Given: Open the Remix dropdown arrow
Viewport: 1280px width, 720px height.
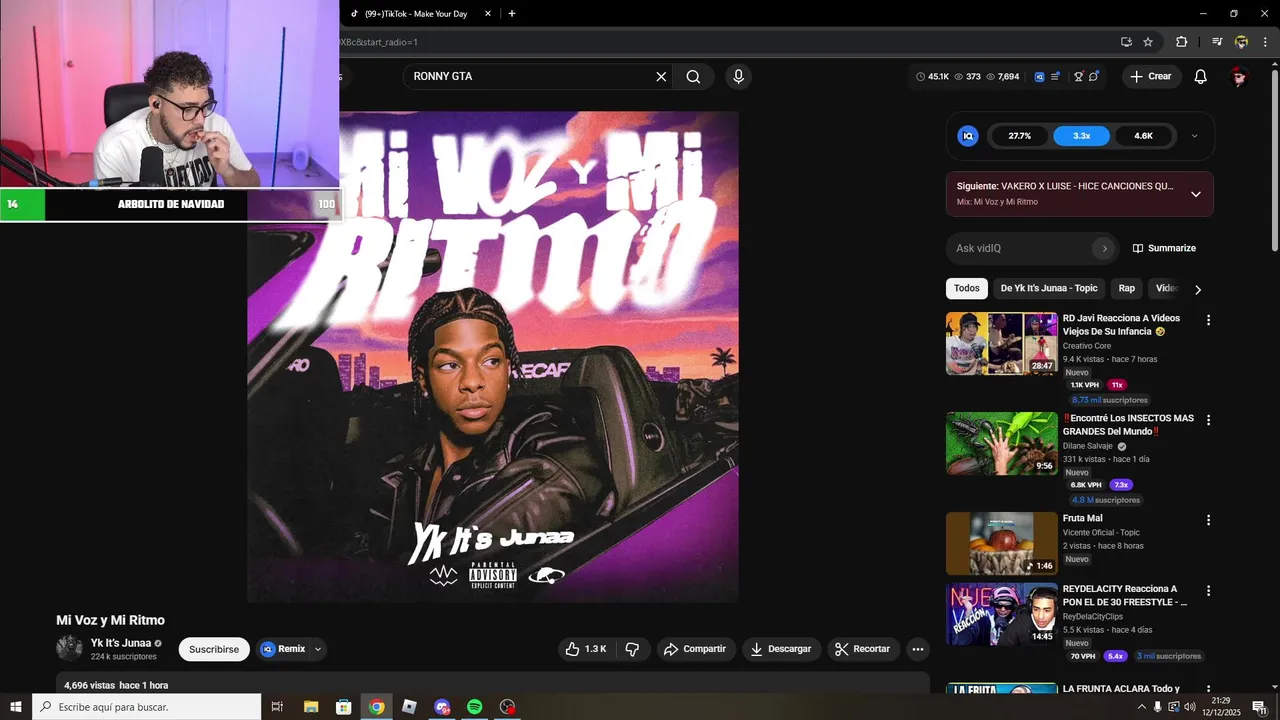Looking at the screenshot, I should 318,649.
